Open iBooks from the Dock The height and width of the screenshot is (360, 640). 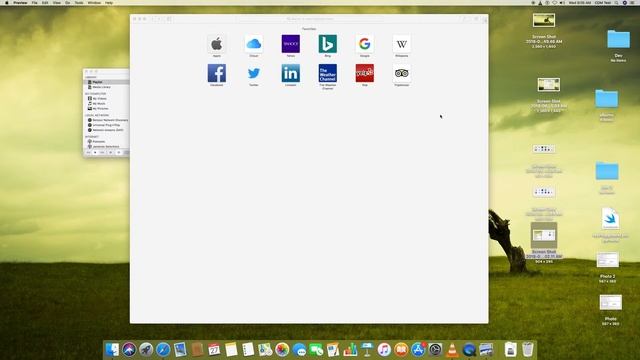[x=401, y=350]
